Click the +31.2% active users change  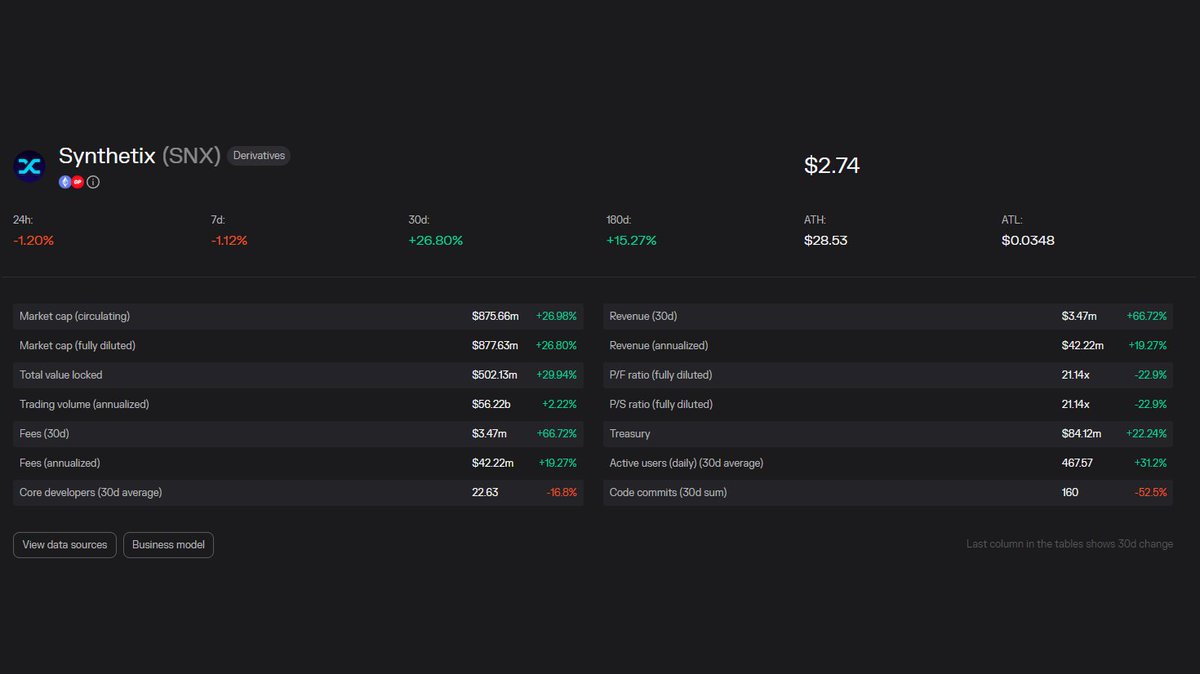tap(1151, 463)
